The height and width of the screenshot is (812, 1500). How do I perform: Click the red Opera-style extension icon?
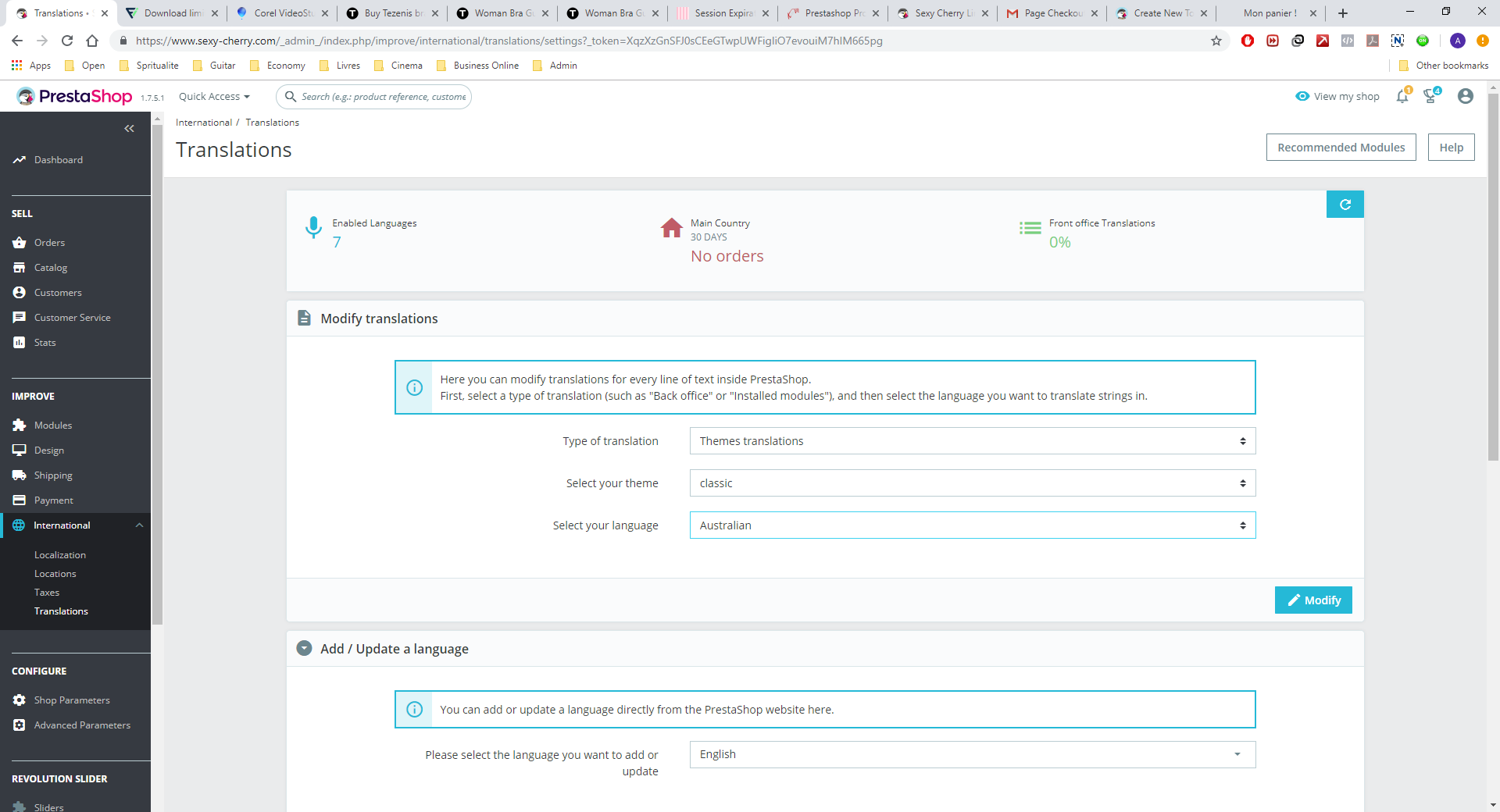(1248, 41)
